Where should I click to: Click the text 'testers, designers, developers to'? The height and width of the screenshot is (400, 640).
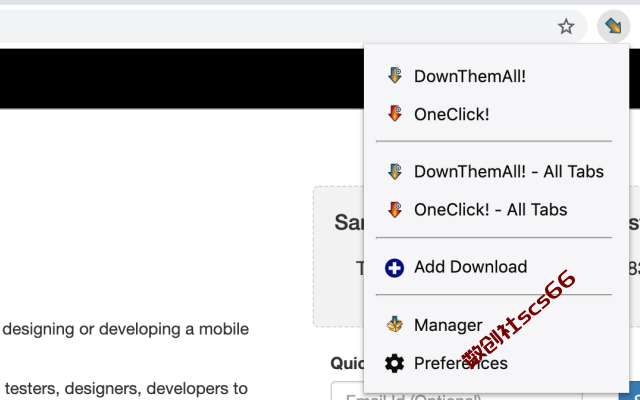point(126,388)
